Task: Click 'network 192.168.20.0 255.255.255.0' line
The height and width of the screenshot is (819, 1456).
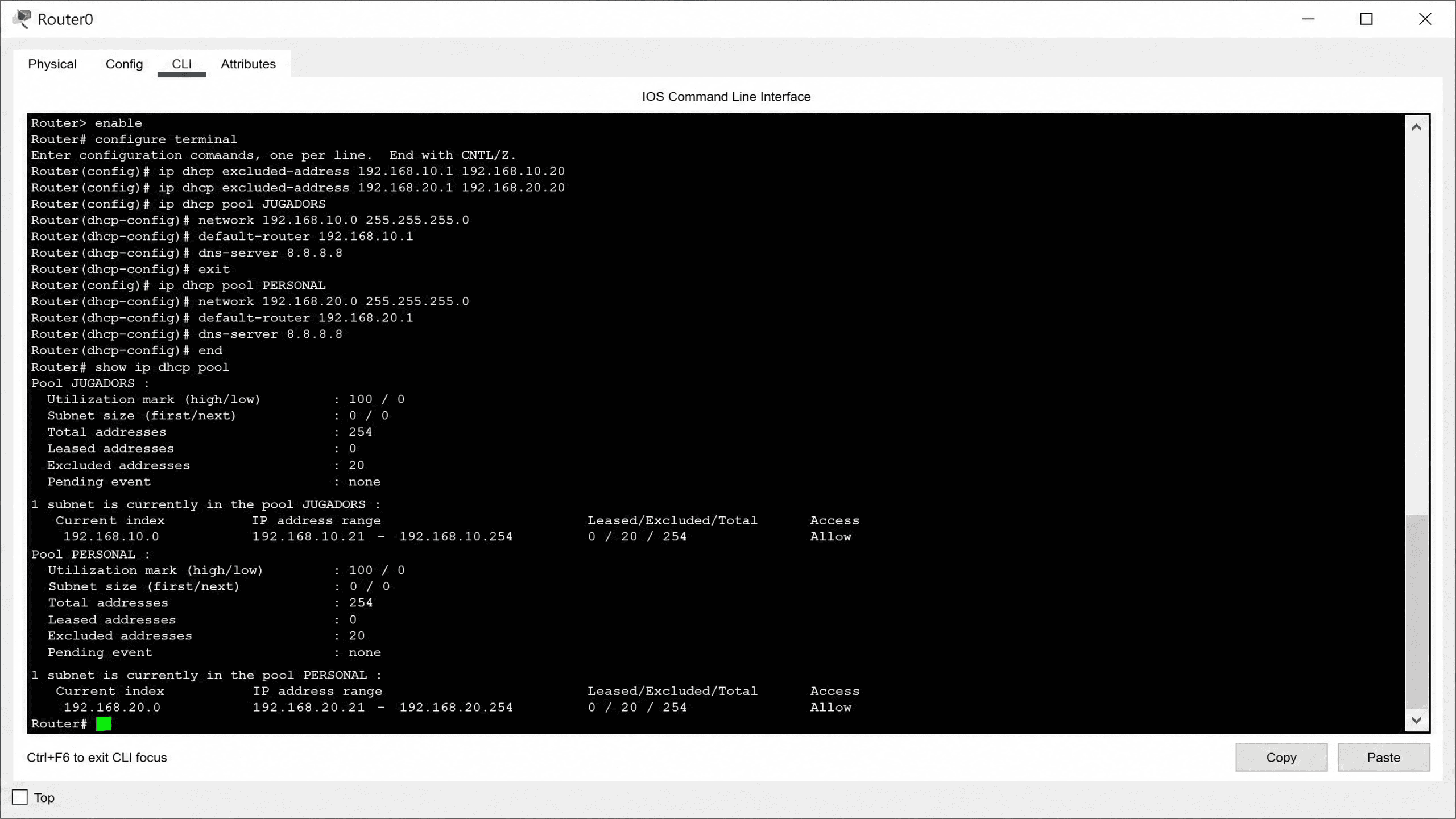Action: (x=250, y=301)
